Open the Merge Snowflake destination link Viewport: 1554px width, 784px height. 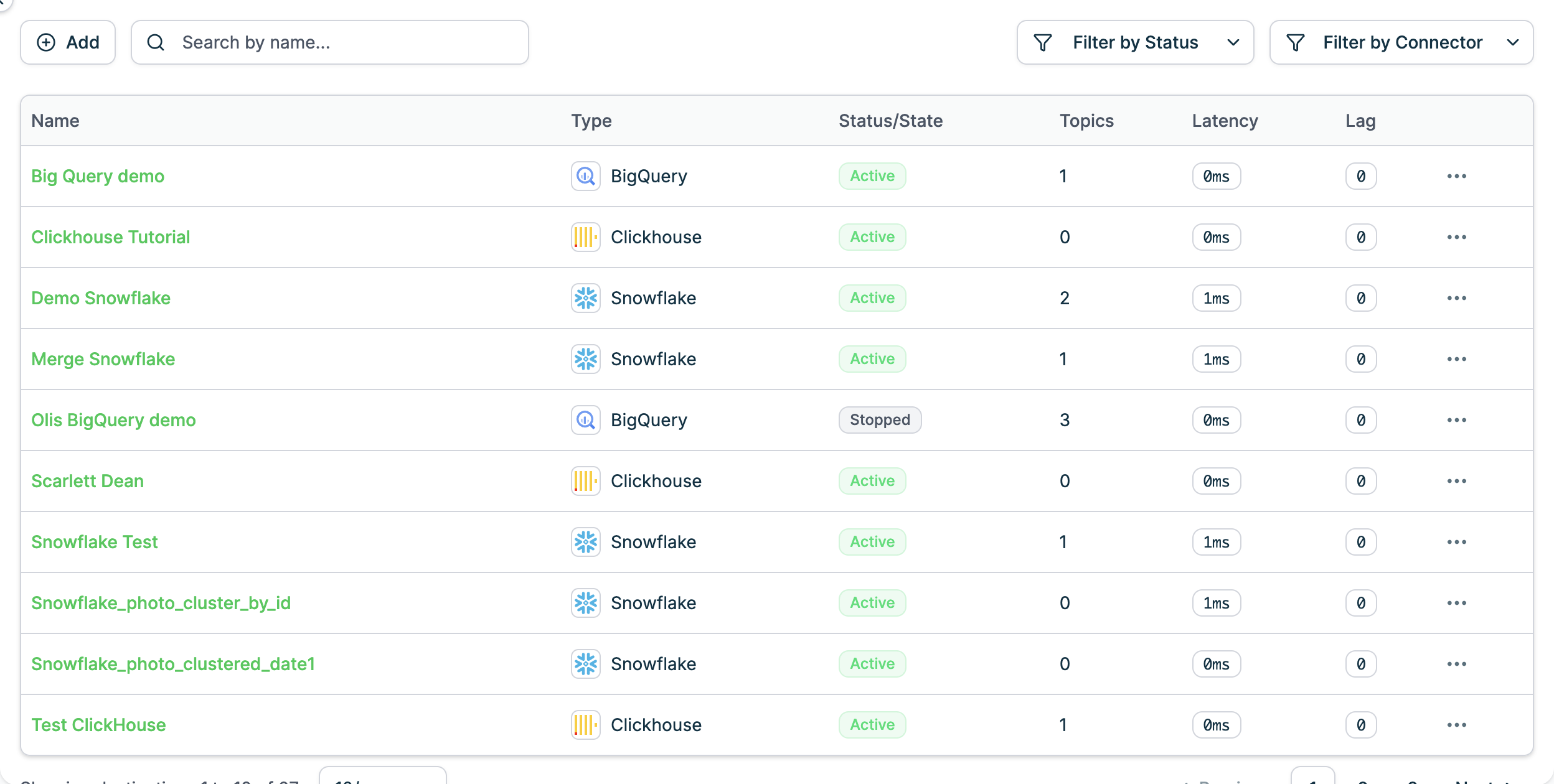pyautogui.click(x=103, y=359)
